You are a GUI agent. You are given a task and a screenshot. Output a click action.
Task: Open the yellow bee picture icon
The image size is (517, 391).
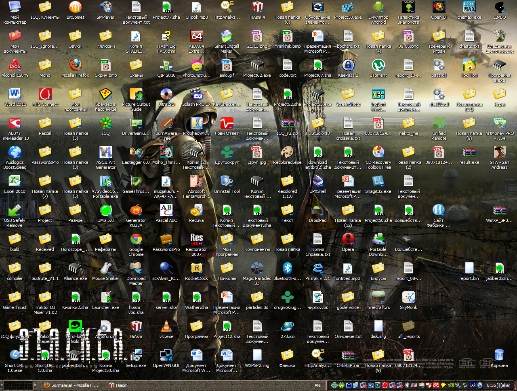pyautogui.click(x=469, y=65)
